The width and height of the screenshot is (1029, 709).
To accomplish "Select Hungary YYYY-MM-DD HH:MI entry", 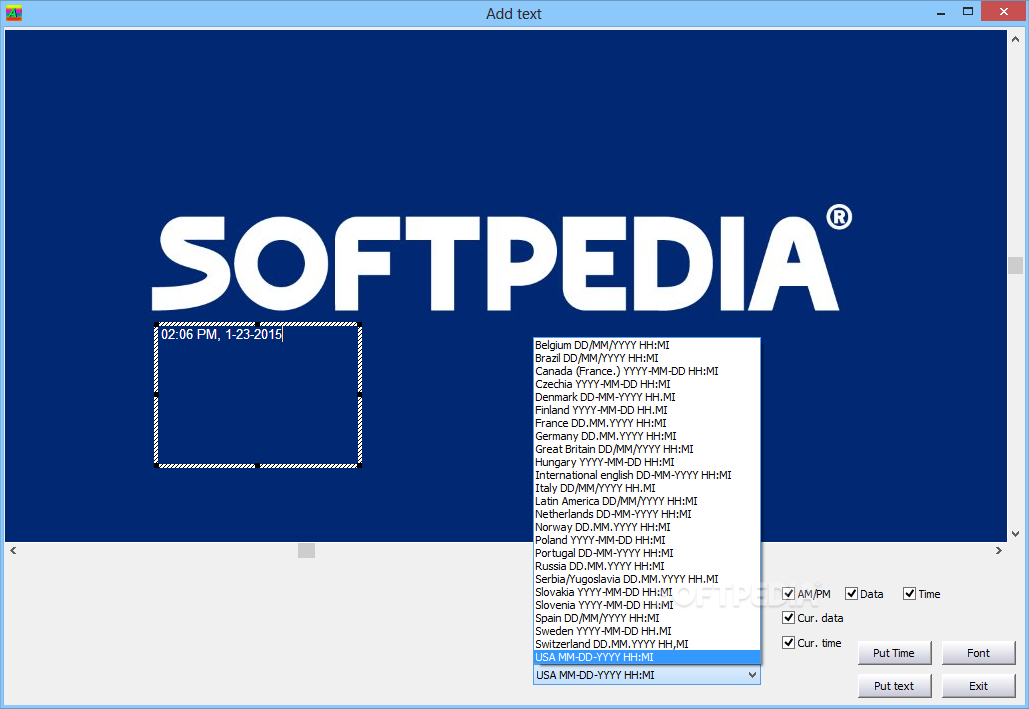I will click(646, 462).
